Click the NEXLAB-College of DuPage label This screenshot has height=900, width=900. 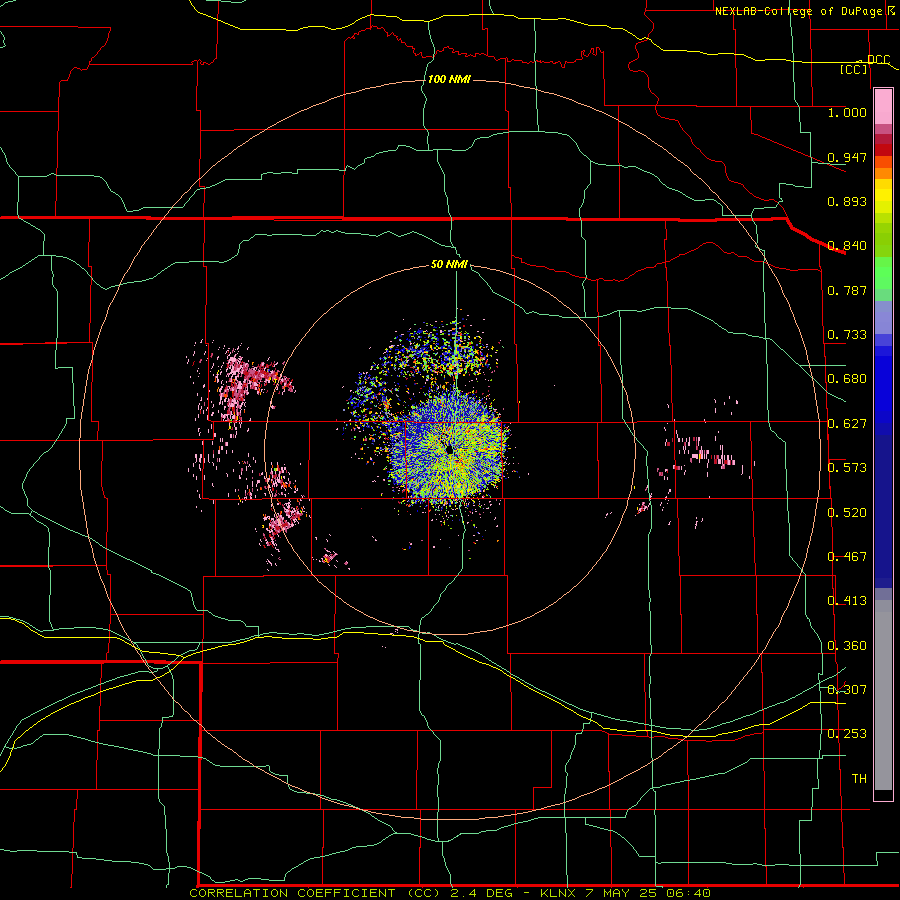pos(798,11)
